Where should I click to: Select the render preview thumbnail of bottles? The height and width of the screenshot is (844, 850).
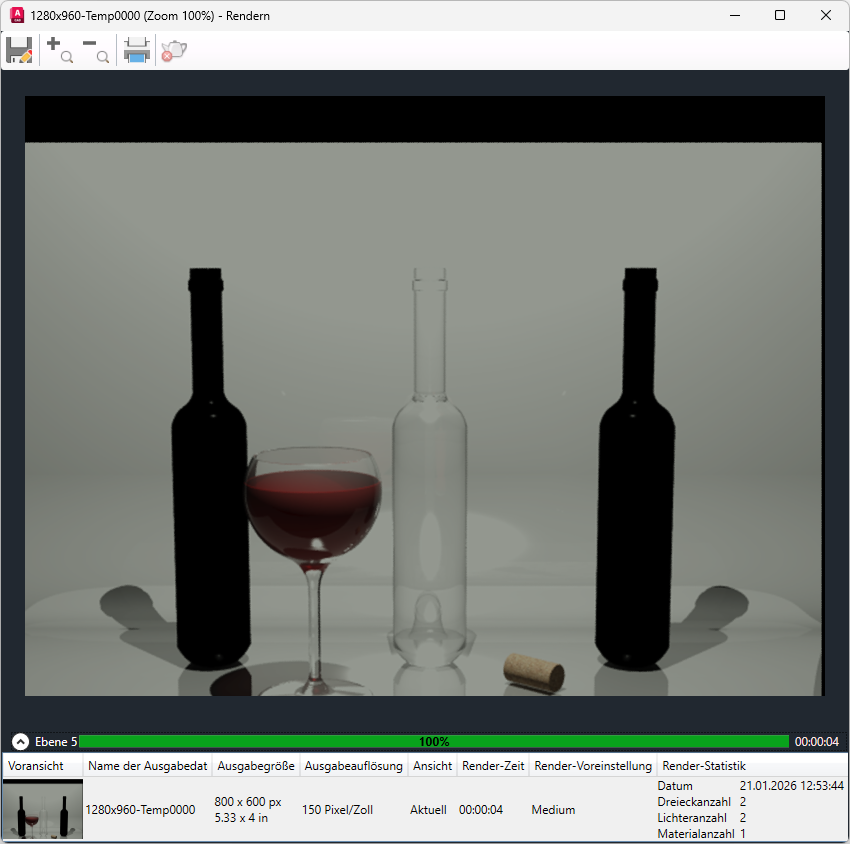coord(43,809)
